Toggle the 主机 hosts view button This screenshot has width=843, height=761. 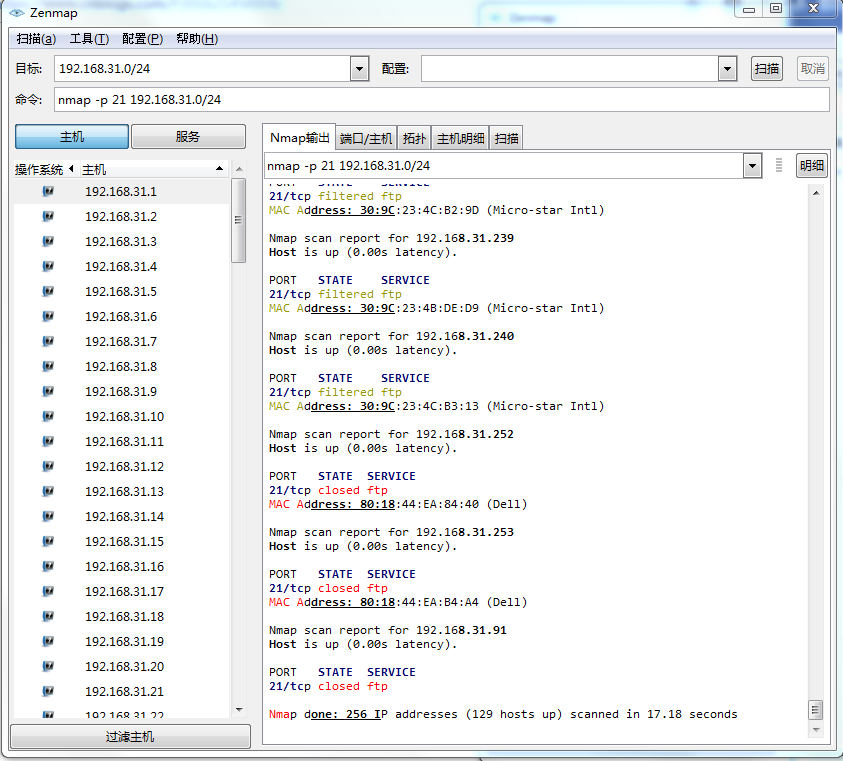(x=72, y=137)
